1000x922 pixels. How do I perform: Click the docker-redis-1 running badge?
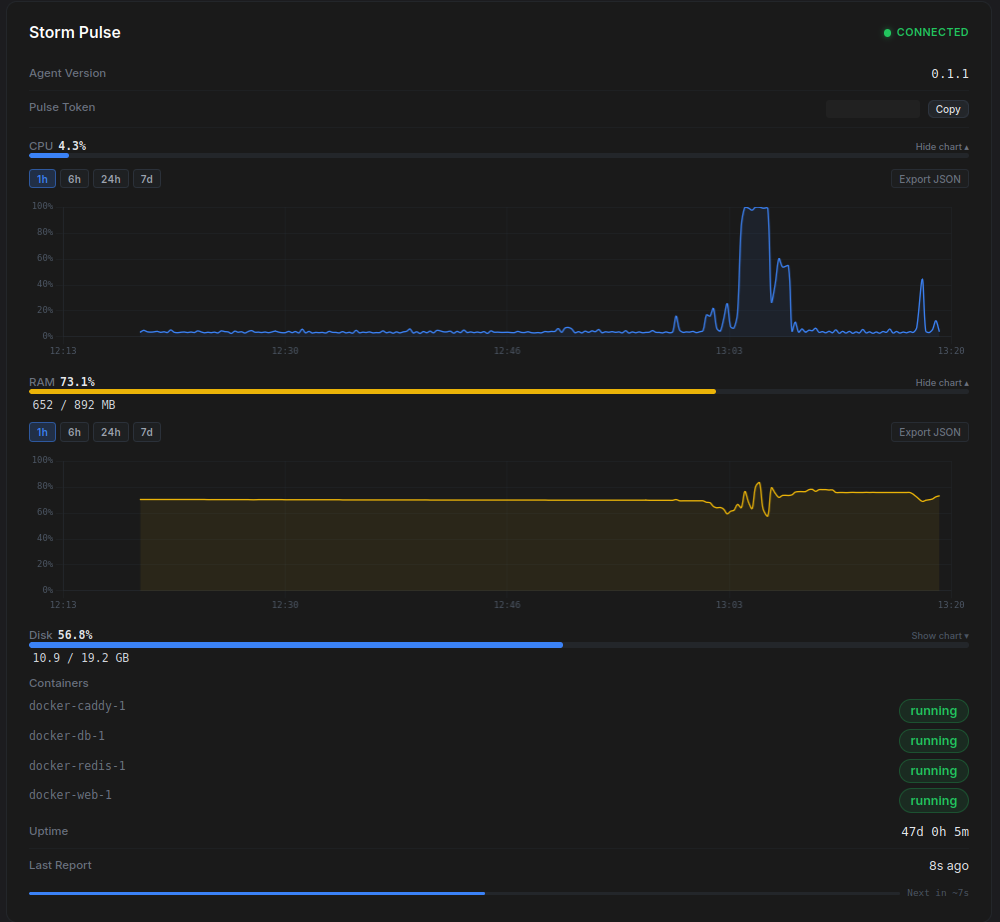point(933,770)
